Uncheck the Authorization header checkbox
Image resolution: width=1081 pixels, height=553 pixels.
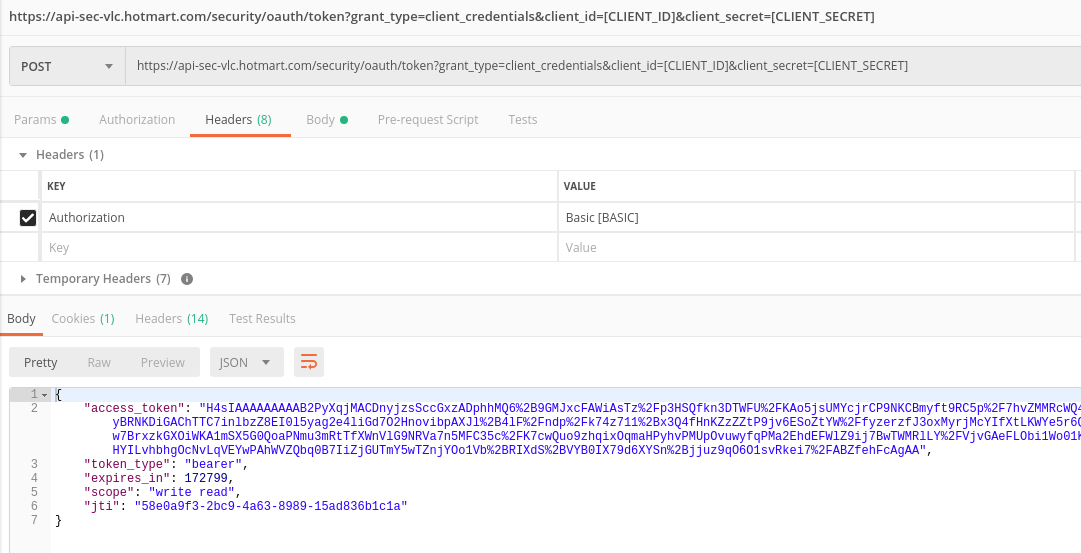(x=28, y=218)
